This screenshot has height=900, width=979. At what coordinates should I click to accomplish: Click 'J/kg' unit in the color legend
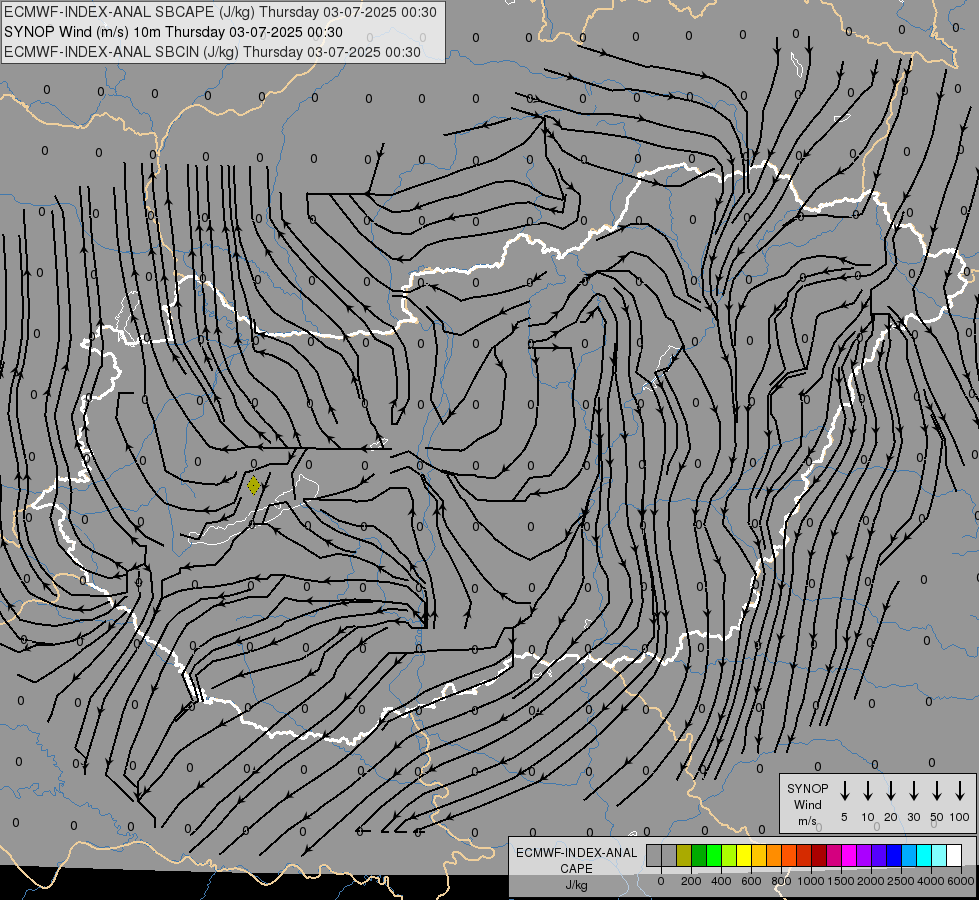576,885
